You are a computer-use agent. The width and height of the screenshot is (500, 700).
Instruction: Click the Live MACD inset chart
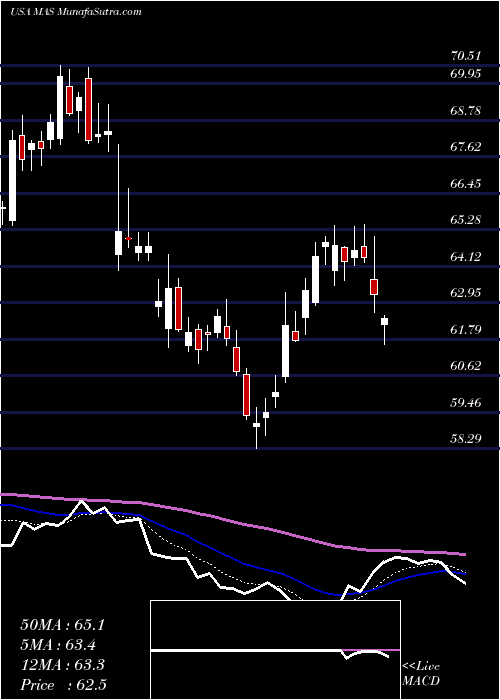pyautogui.click(x=275, y=650)
